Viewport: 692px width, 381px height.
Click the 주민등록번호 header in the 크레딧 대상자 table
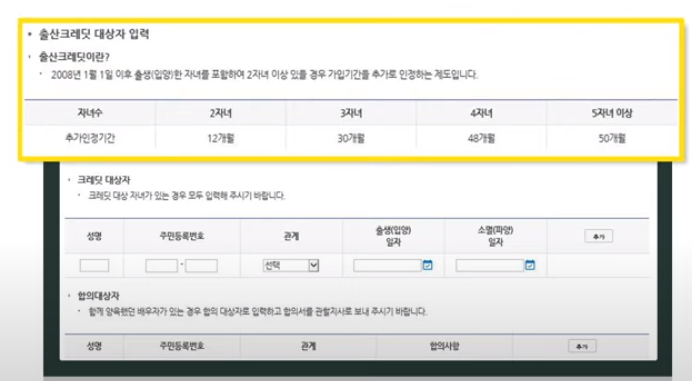click(182, 236)
